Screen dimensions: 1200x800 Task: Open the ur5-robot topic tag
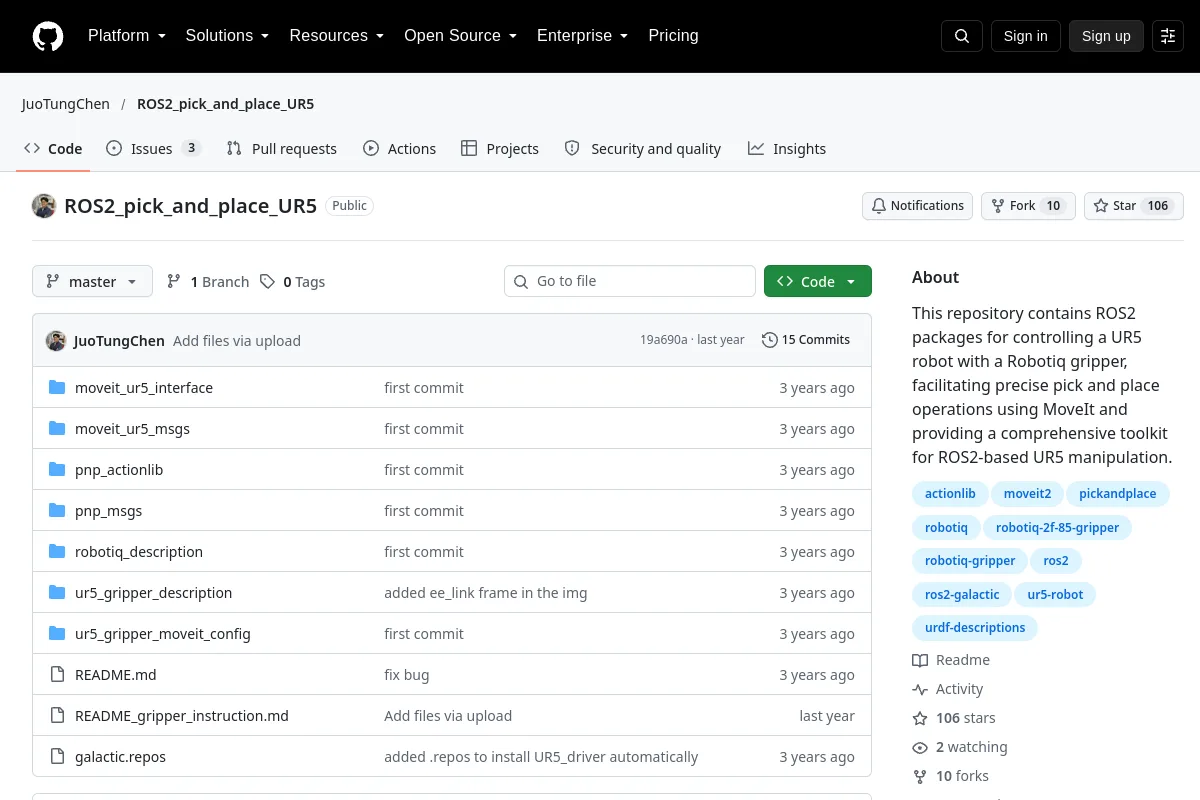coord(1055,595)
